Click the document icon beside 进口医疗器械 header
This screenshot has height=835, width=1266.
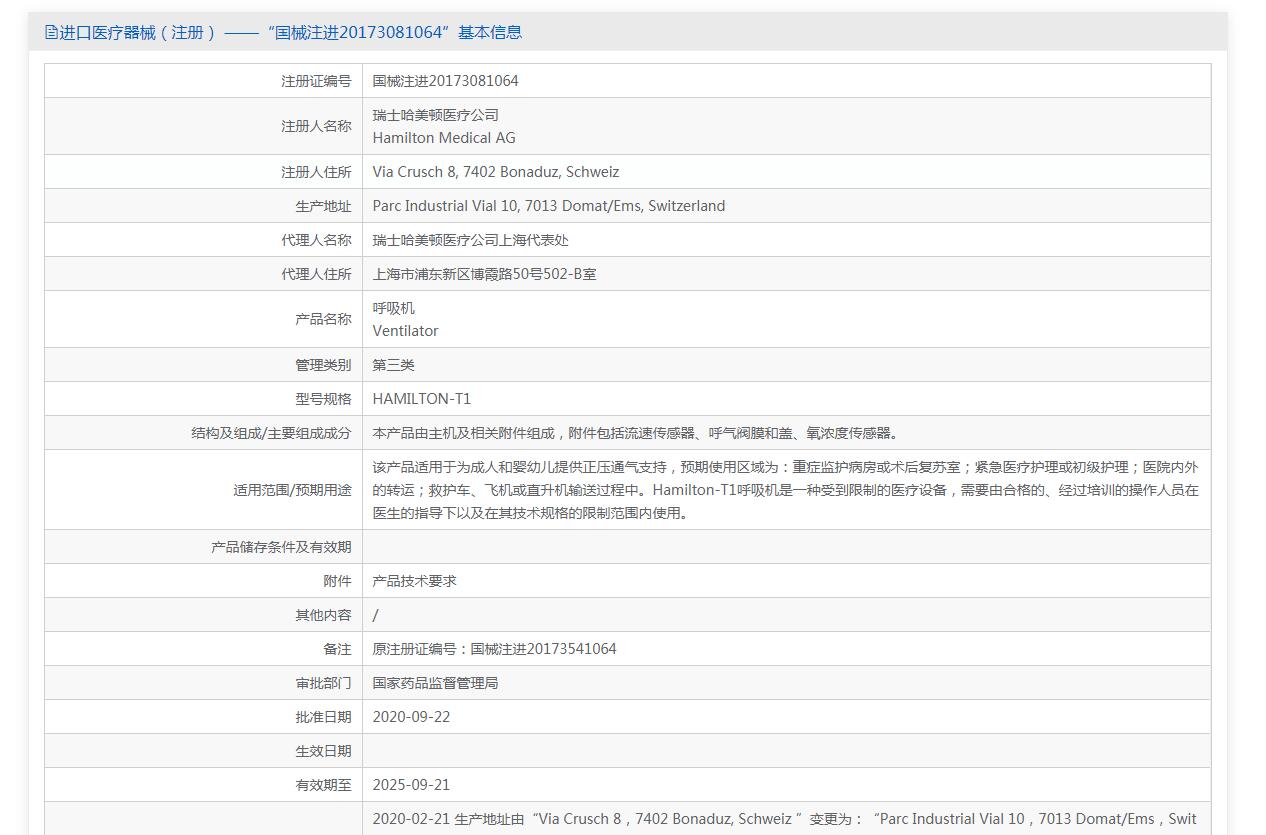pos(51,32)
